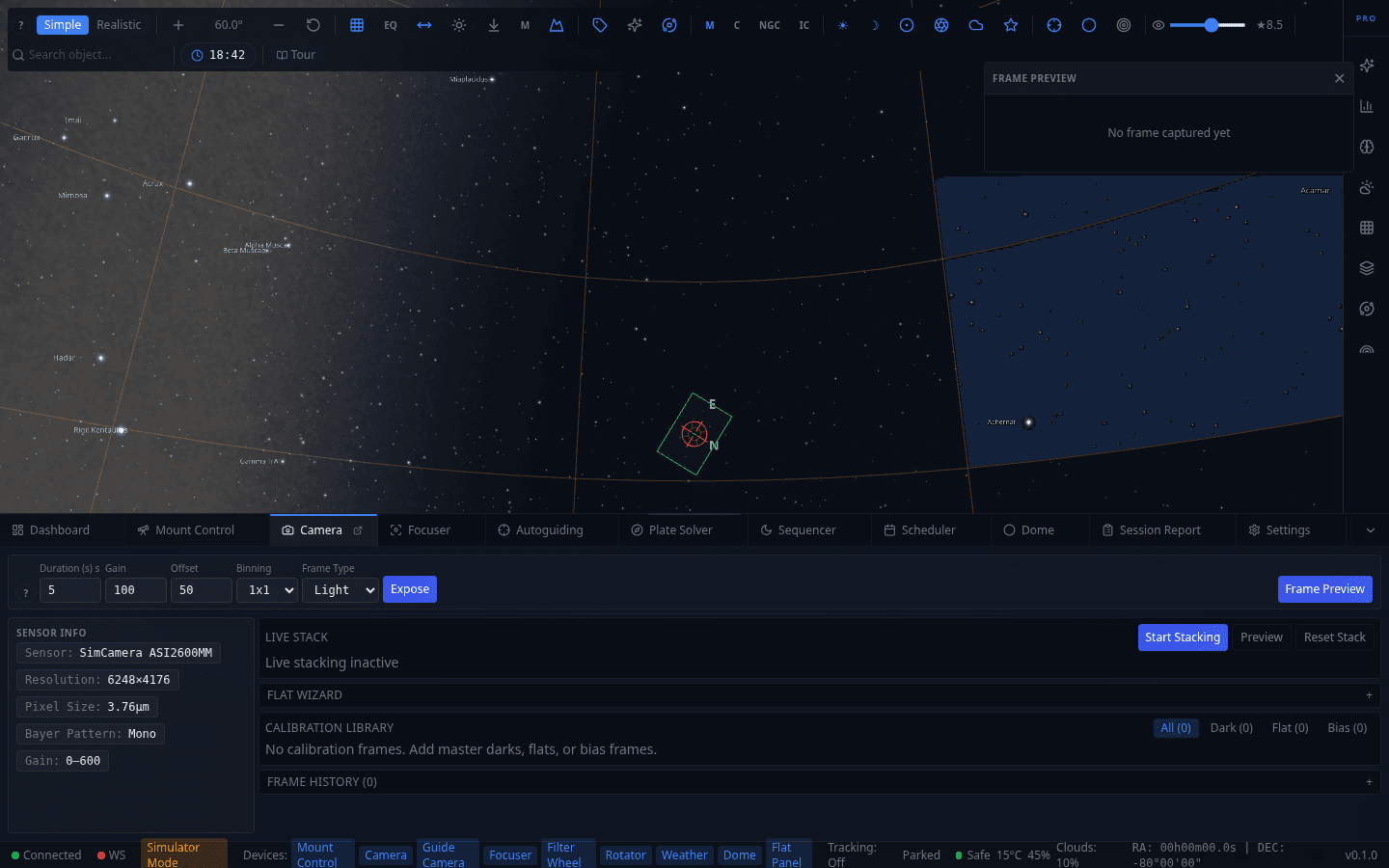Click the zoom in plus icon
The image size is (1389, 868).
[178, 25]
